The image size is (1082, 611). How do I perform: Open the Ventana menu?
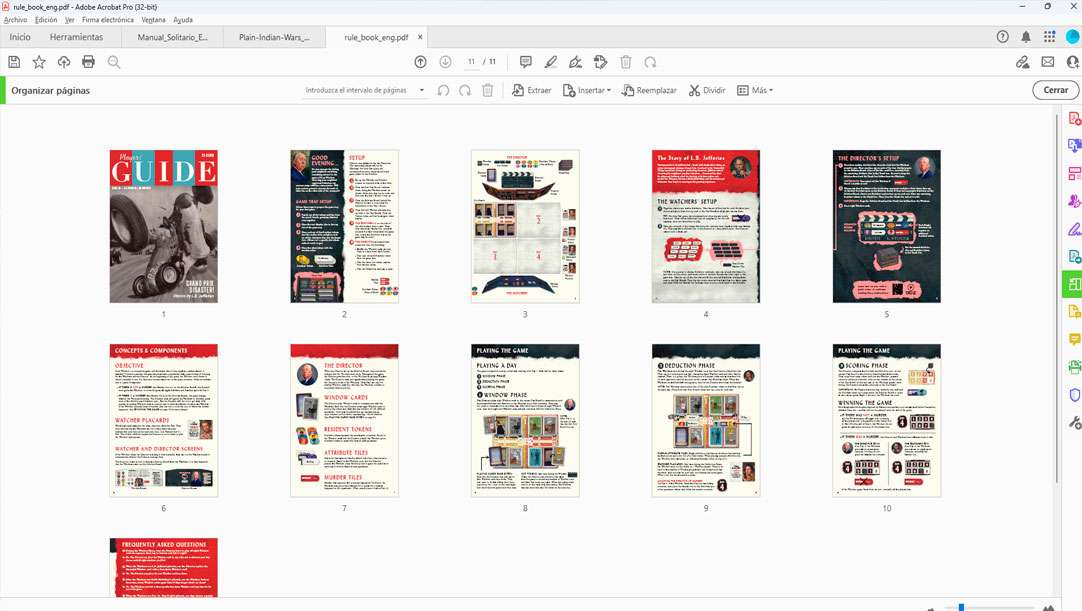153,20
